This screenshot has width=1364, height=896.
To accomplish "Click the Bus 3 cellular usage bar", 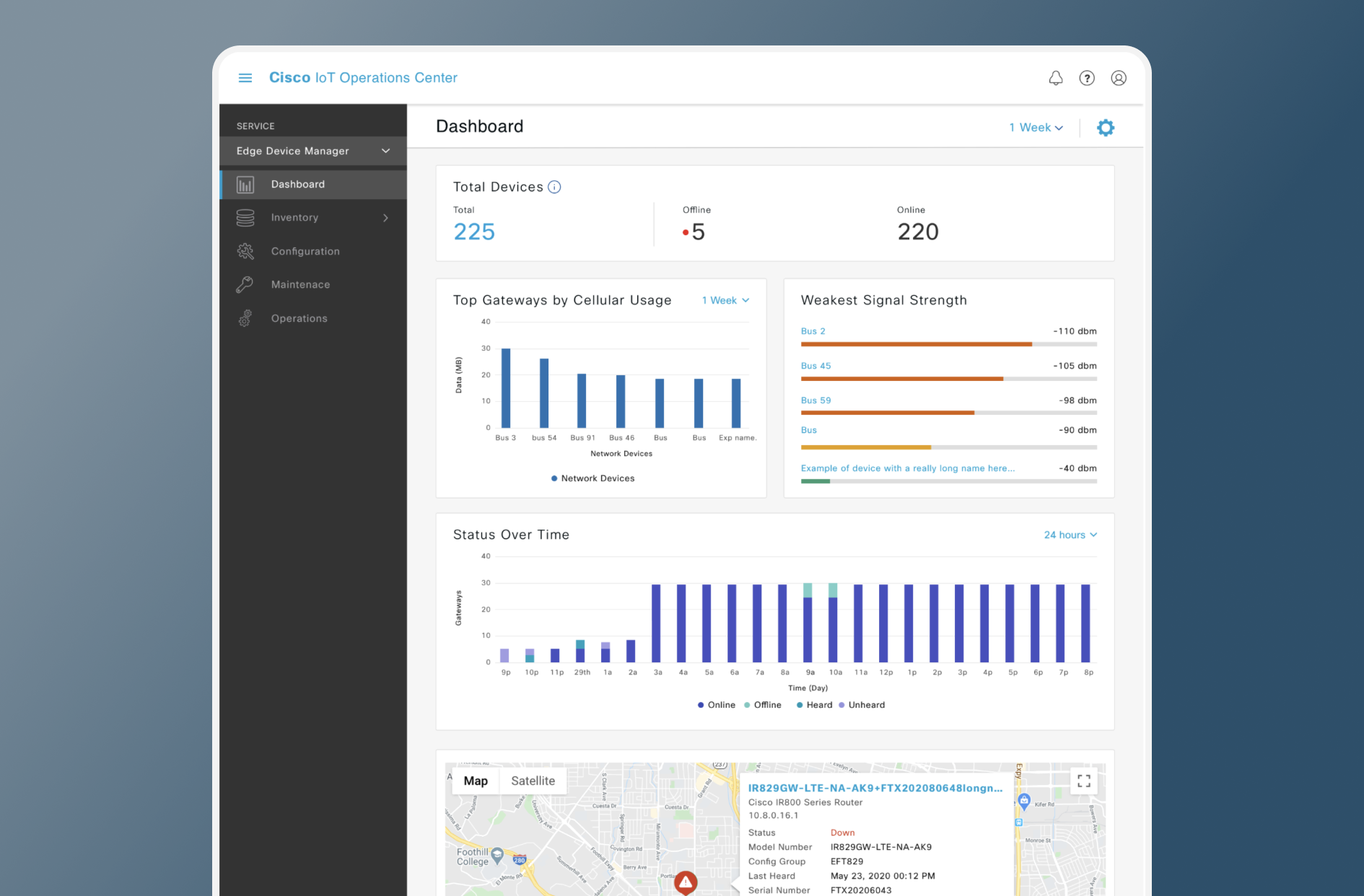I will click(x=506, y=388).
